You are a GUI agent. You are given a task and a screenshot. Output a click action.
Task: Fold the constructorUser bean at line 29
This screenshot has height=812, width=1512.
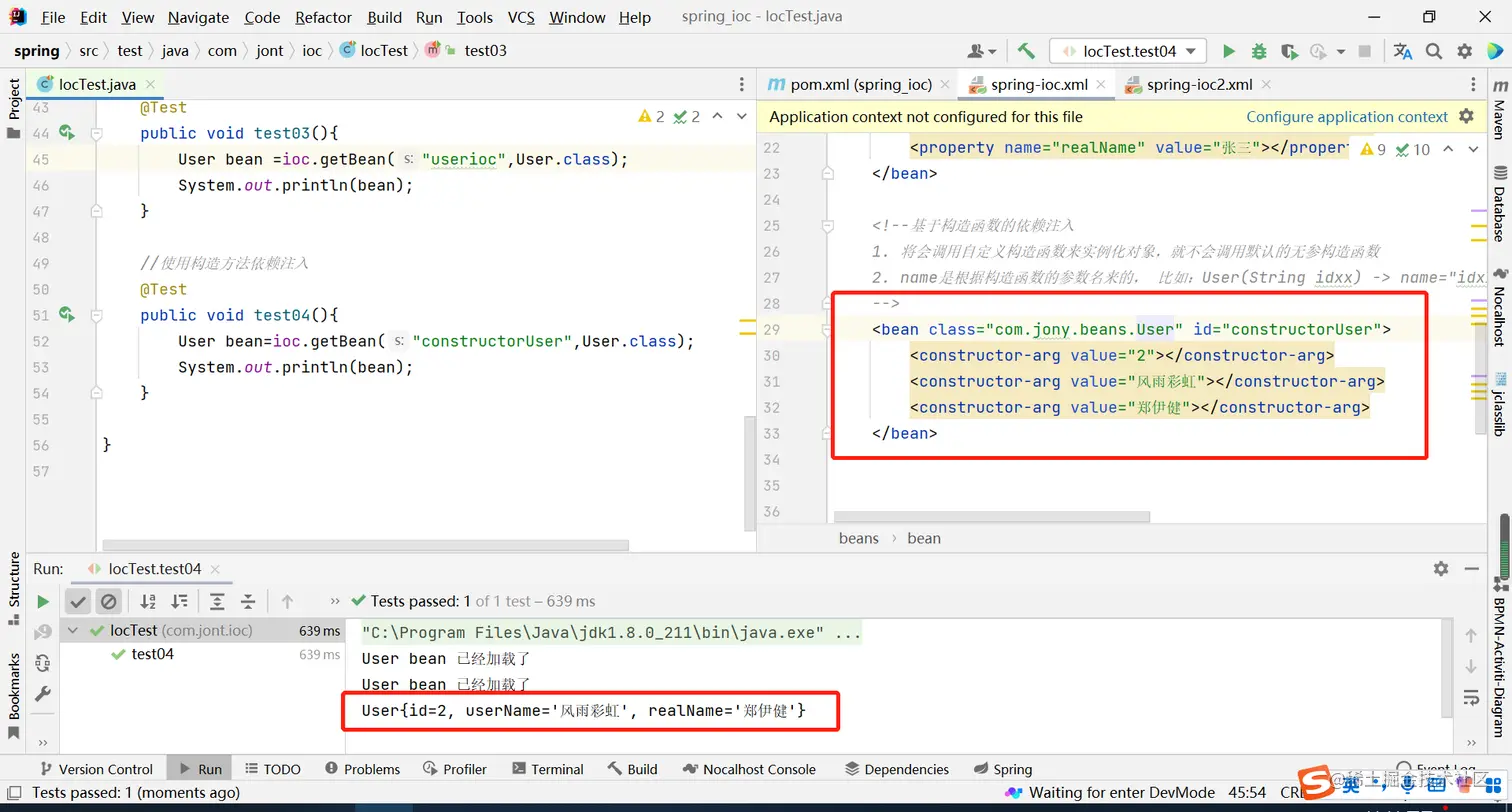[827, 329]
